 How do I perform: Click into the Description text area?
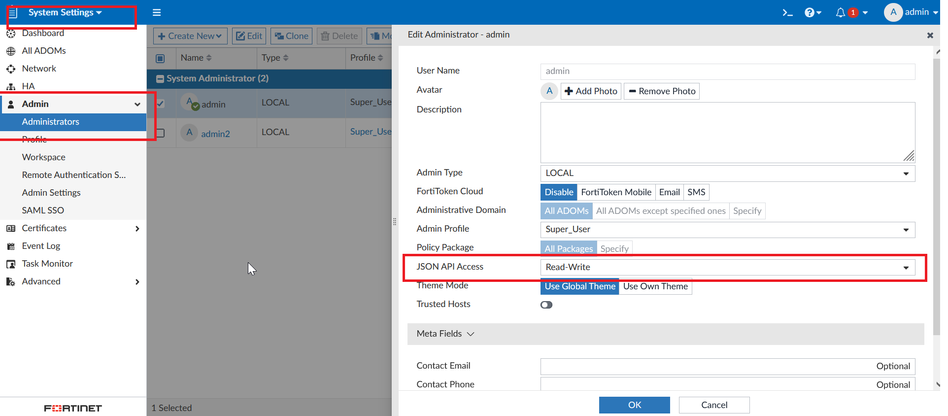(727, 131)
